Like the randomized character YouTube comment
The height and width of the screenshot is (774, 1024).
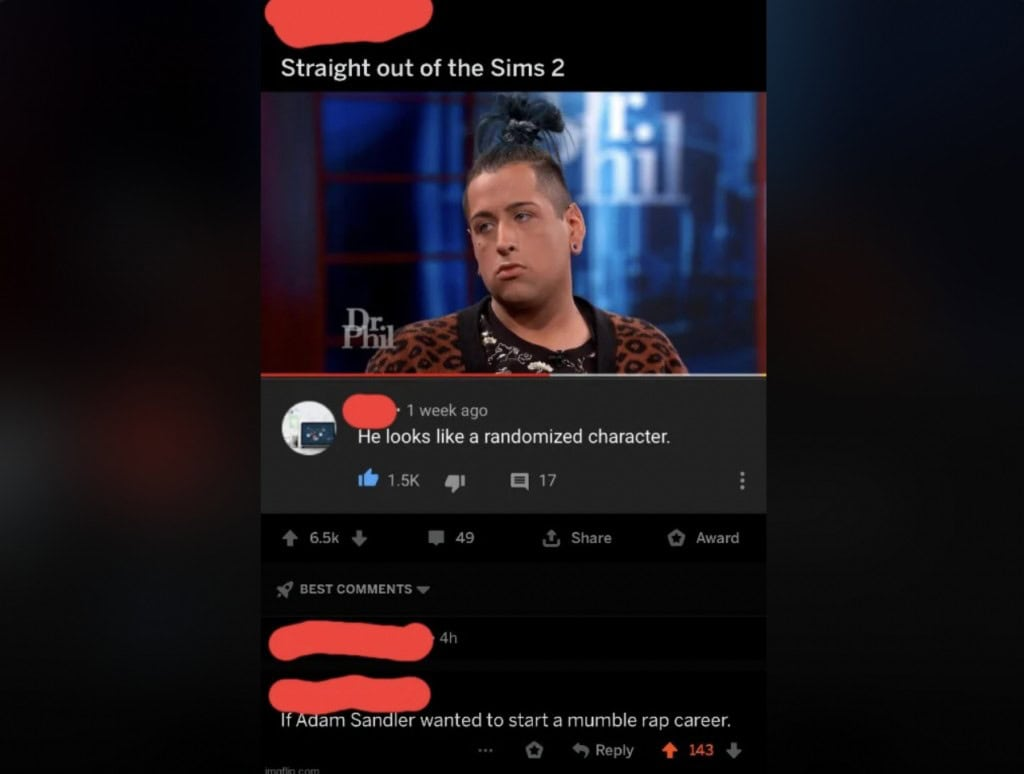pyautogui.click(x=368, y=479)
